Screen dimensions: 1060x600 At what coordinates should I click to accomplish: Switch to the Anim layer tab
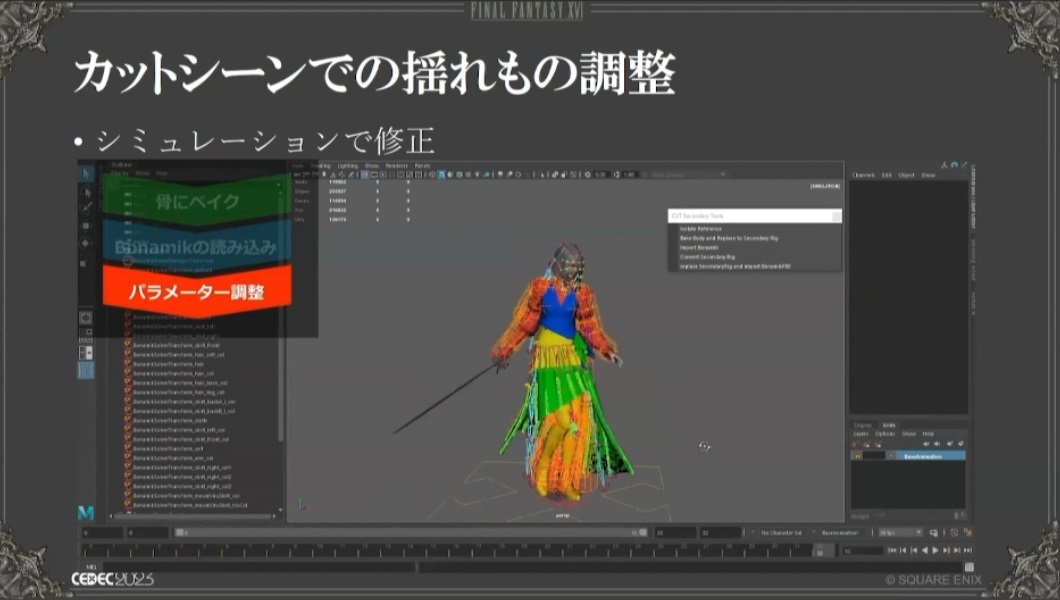pos(889,425)
